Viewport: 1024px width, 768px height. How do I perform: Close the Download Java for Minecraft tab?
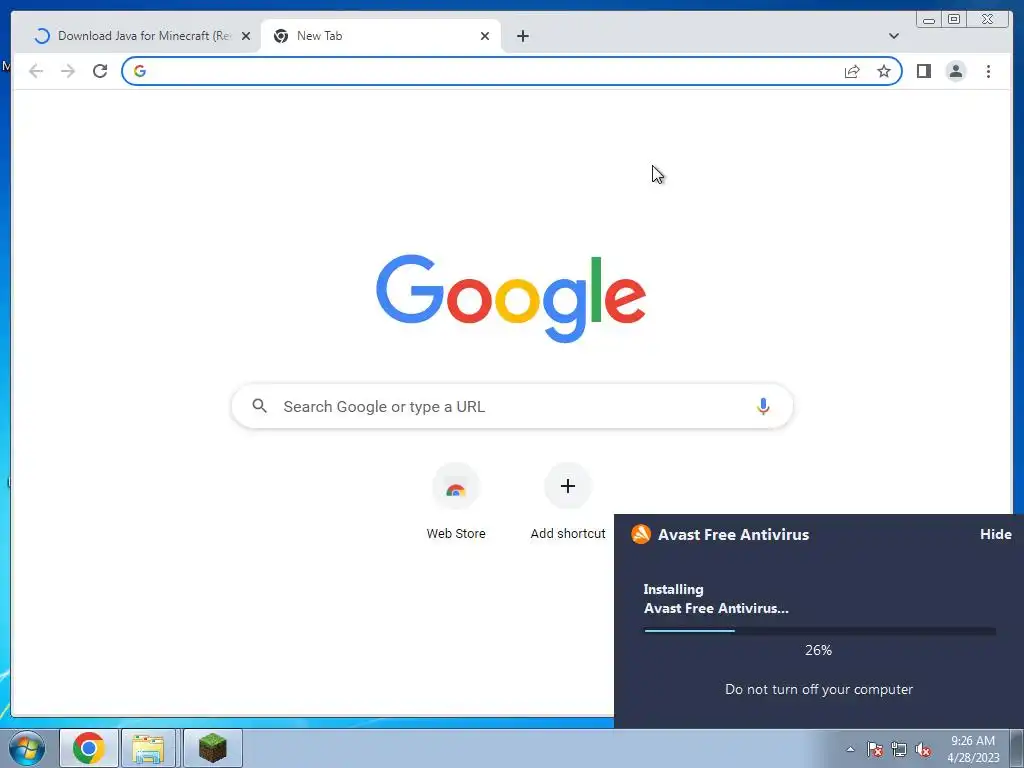(246, 36)
